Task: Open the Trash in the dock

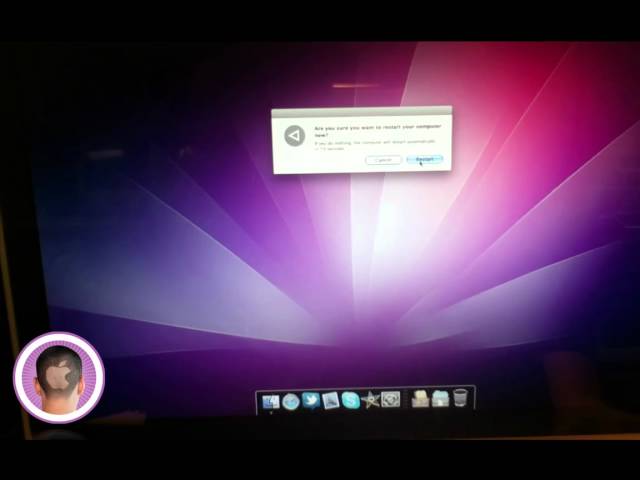Action: [x=460, y=398]
